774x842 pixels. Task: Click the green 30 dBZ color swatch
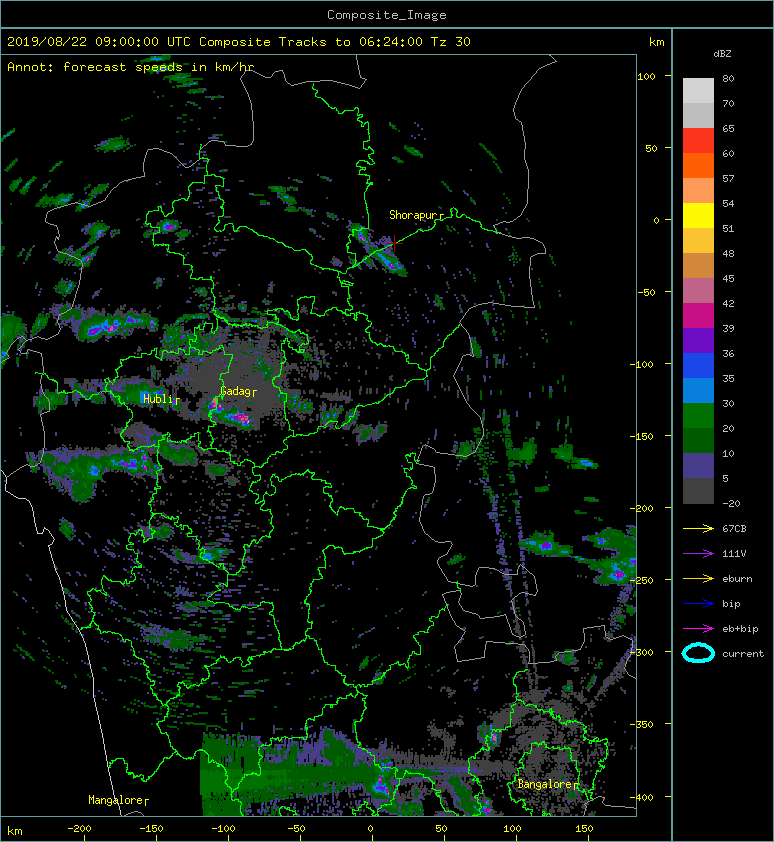[698, 416]
